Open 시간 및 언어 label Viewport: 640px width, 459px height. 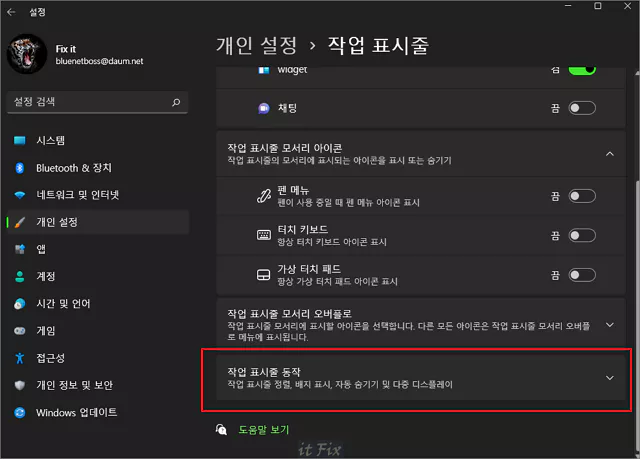63,304
